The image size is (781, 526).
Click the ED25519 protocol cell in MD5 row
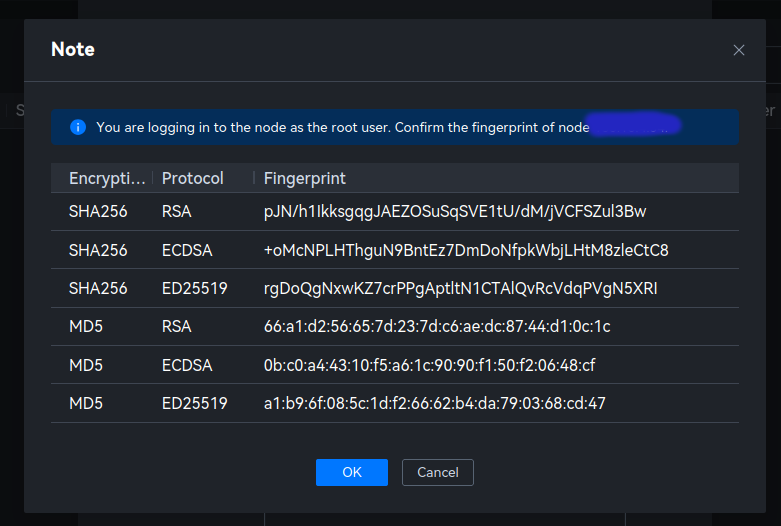195,404
